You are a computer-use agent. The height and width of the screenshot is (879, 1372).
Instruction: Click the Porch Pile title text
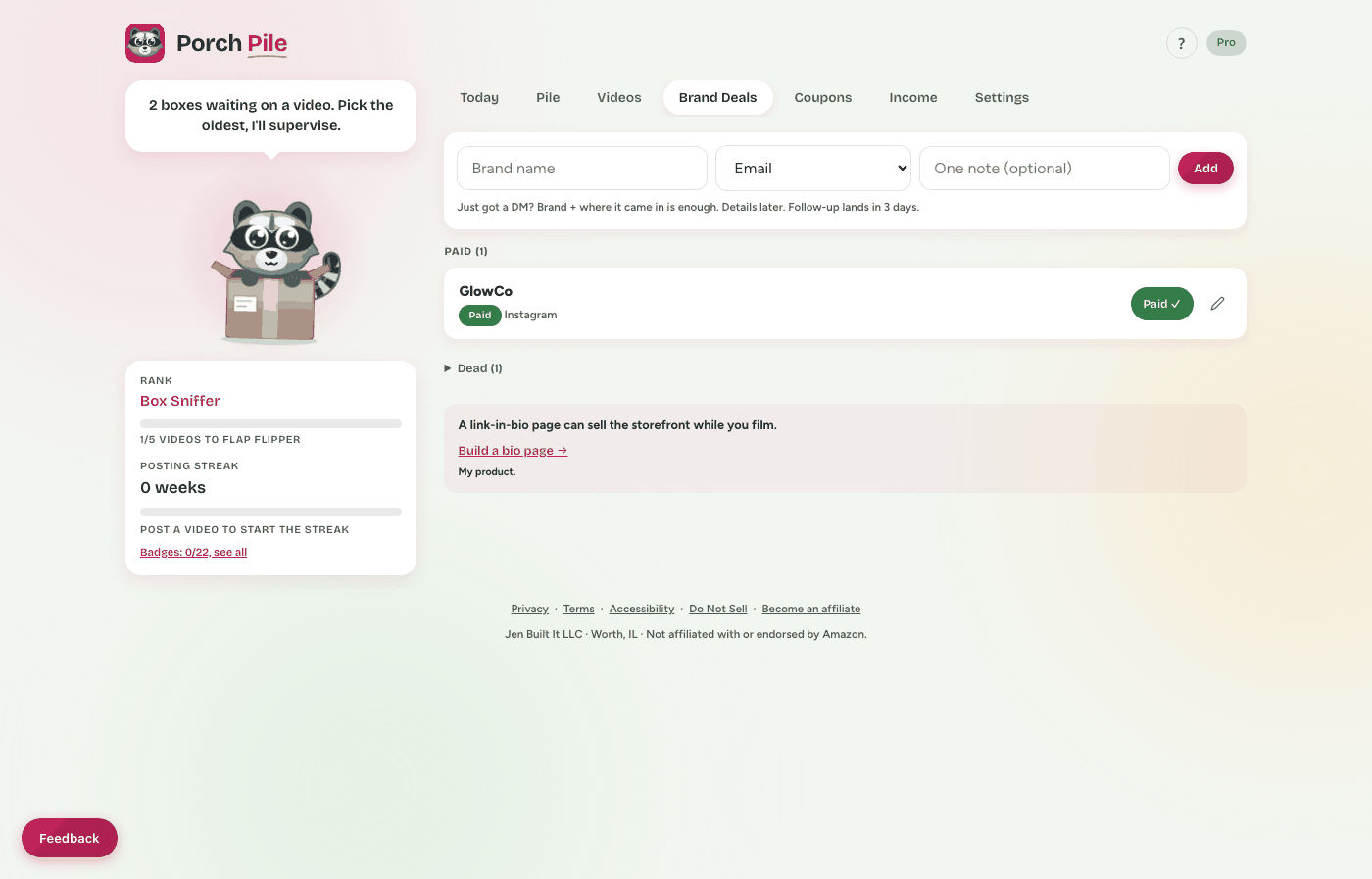click(232, 43)
